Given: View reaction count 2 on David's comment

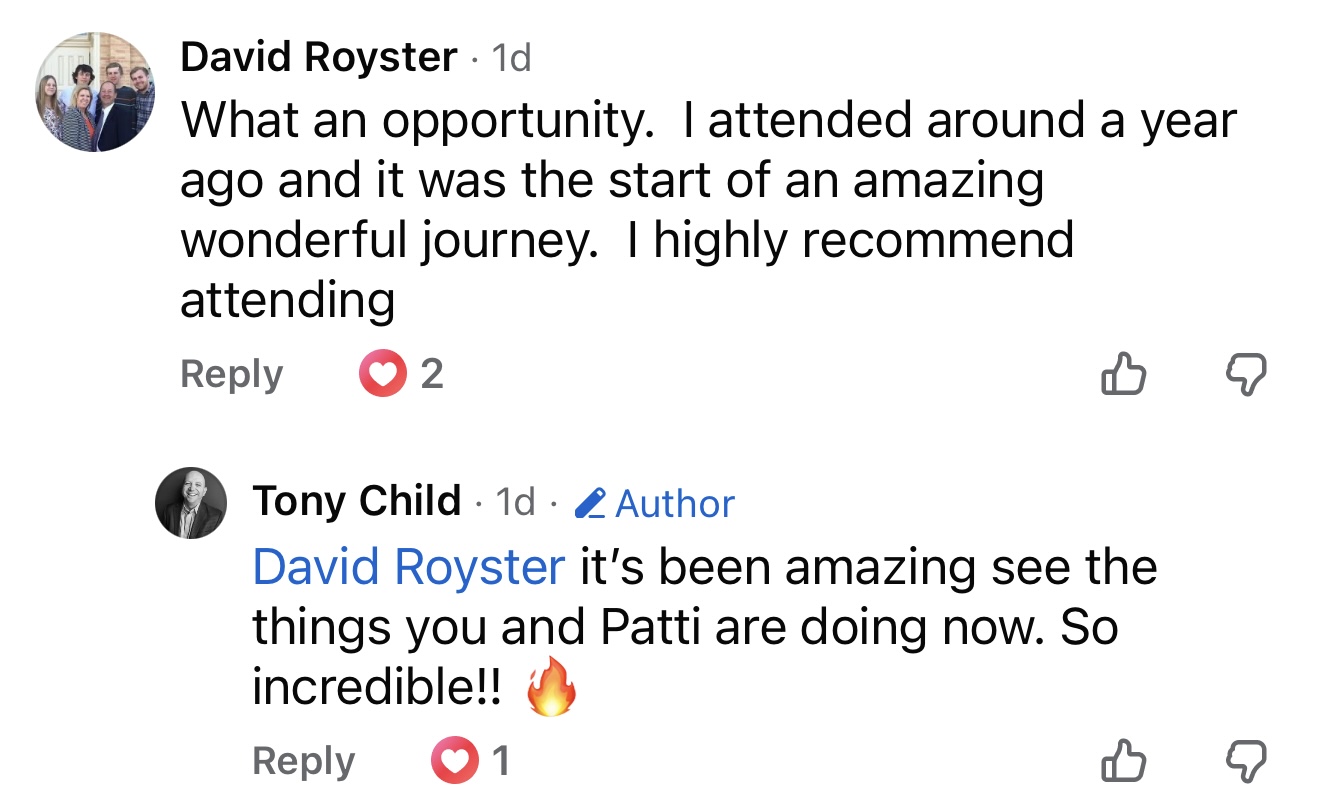Looking at the screenshot, I should coord(431,375).
